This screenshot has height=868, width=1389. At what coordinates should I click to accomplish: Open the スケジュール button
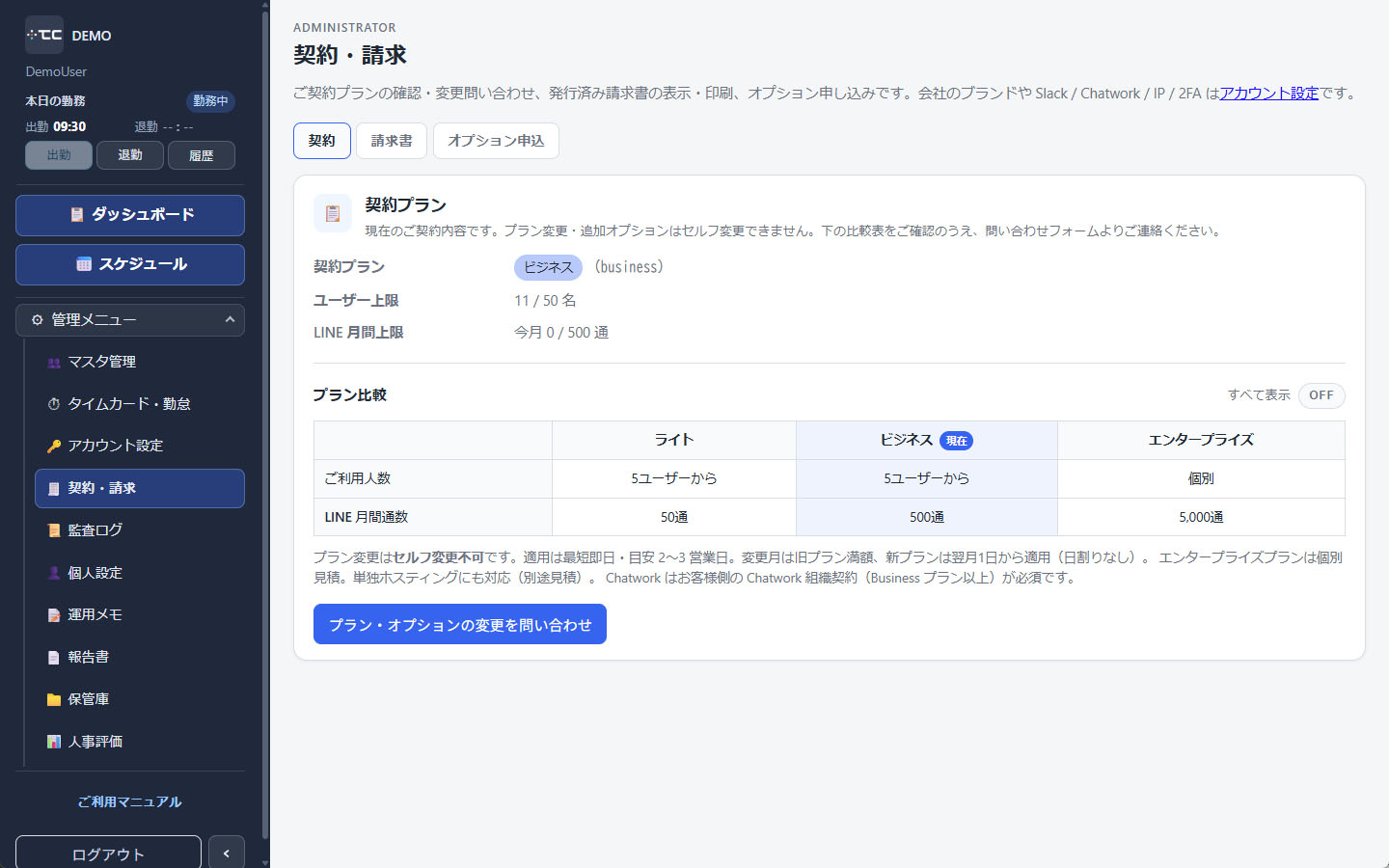click(130, 264)
